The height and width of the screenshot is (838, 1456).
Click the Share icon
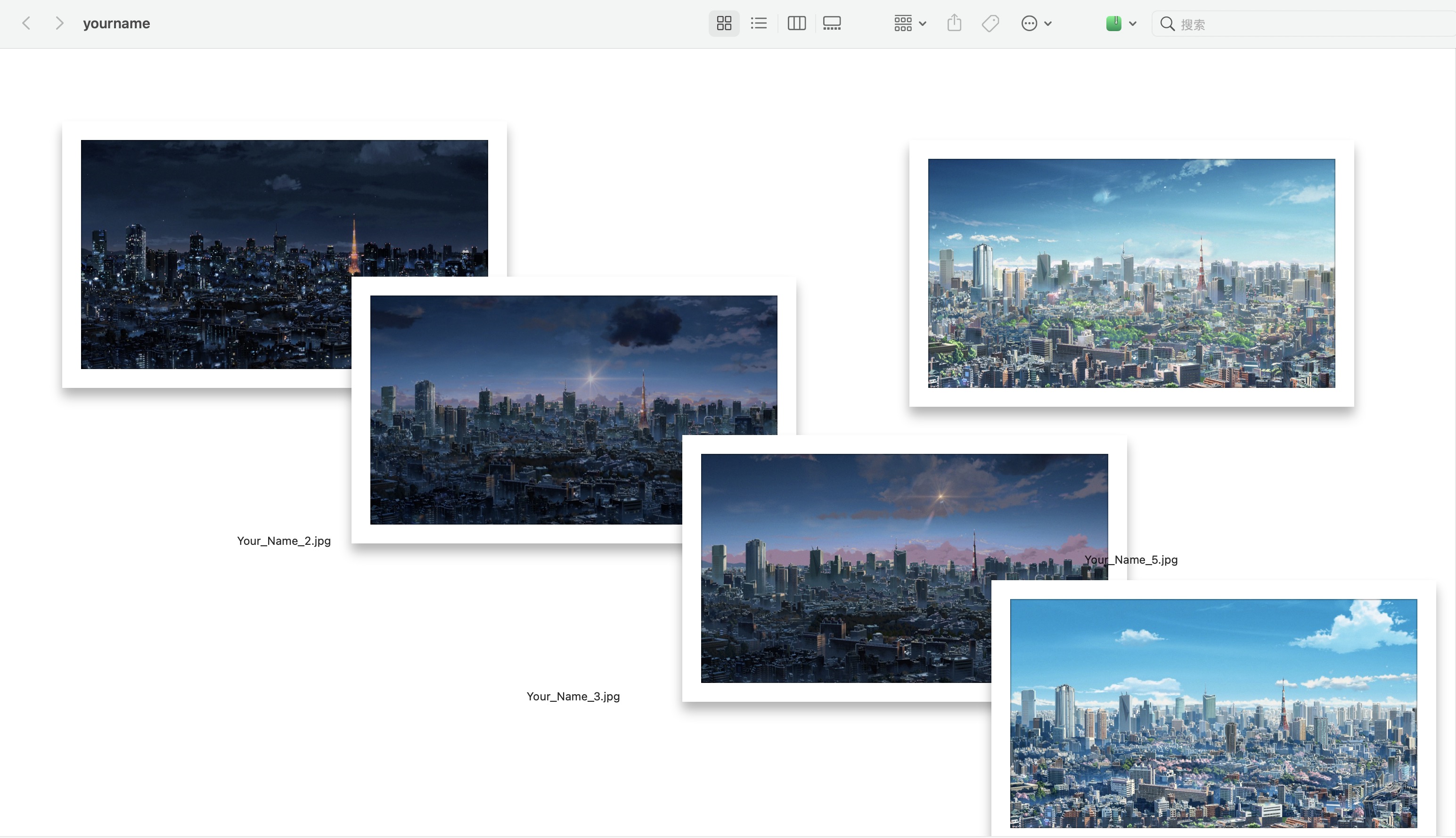click(x=954, y=24)
